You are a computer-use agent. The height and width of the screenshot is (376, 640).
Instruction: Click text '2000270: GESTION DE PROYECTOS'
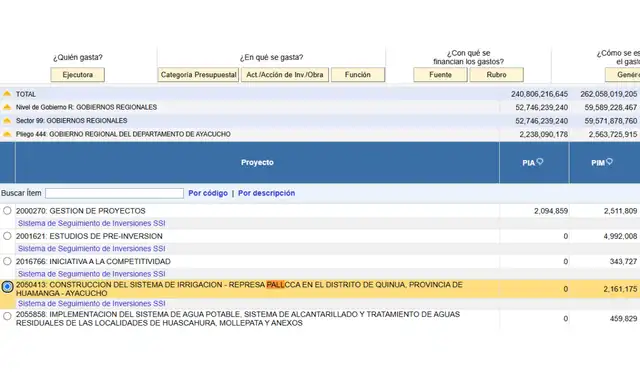(x=81, y=211)
